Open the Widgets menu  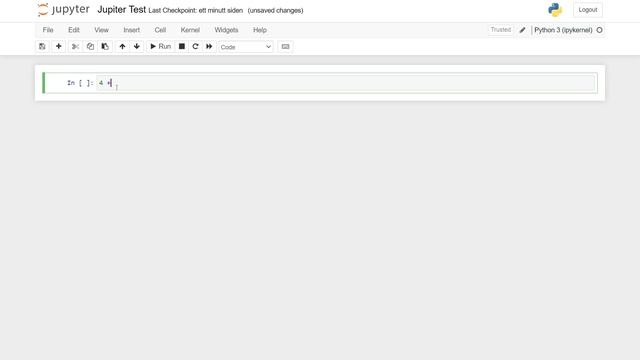tap(226, 30)
